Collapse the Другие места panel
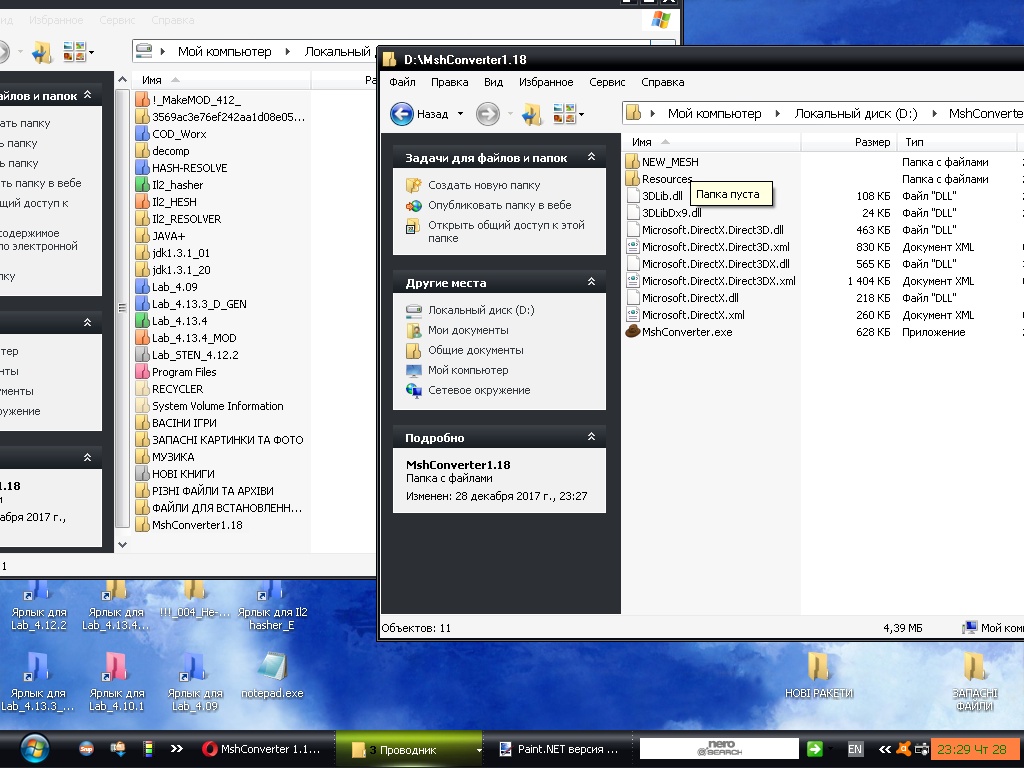This screenshot has width=1024, height=768. [x=591, y=282]
